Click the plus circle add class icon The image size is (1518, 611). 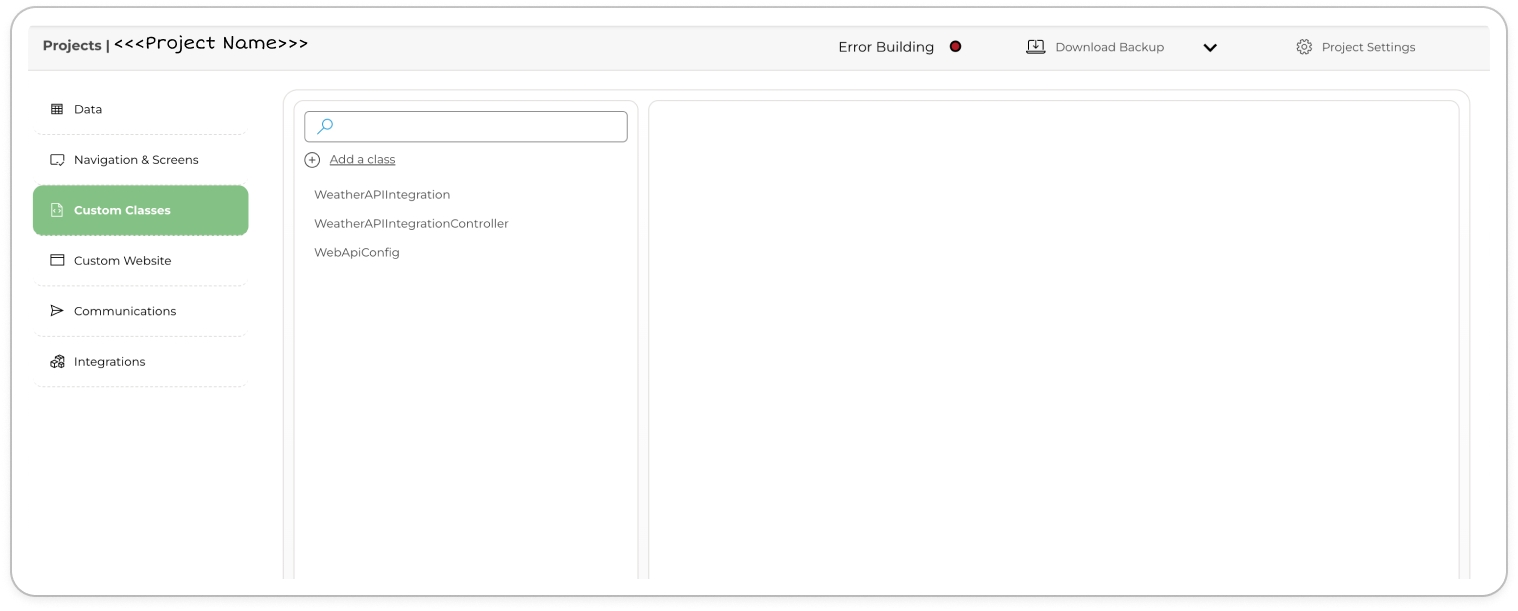pyautogui.click(x=312, y=160)
